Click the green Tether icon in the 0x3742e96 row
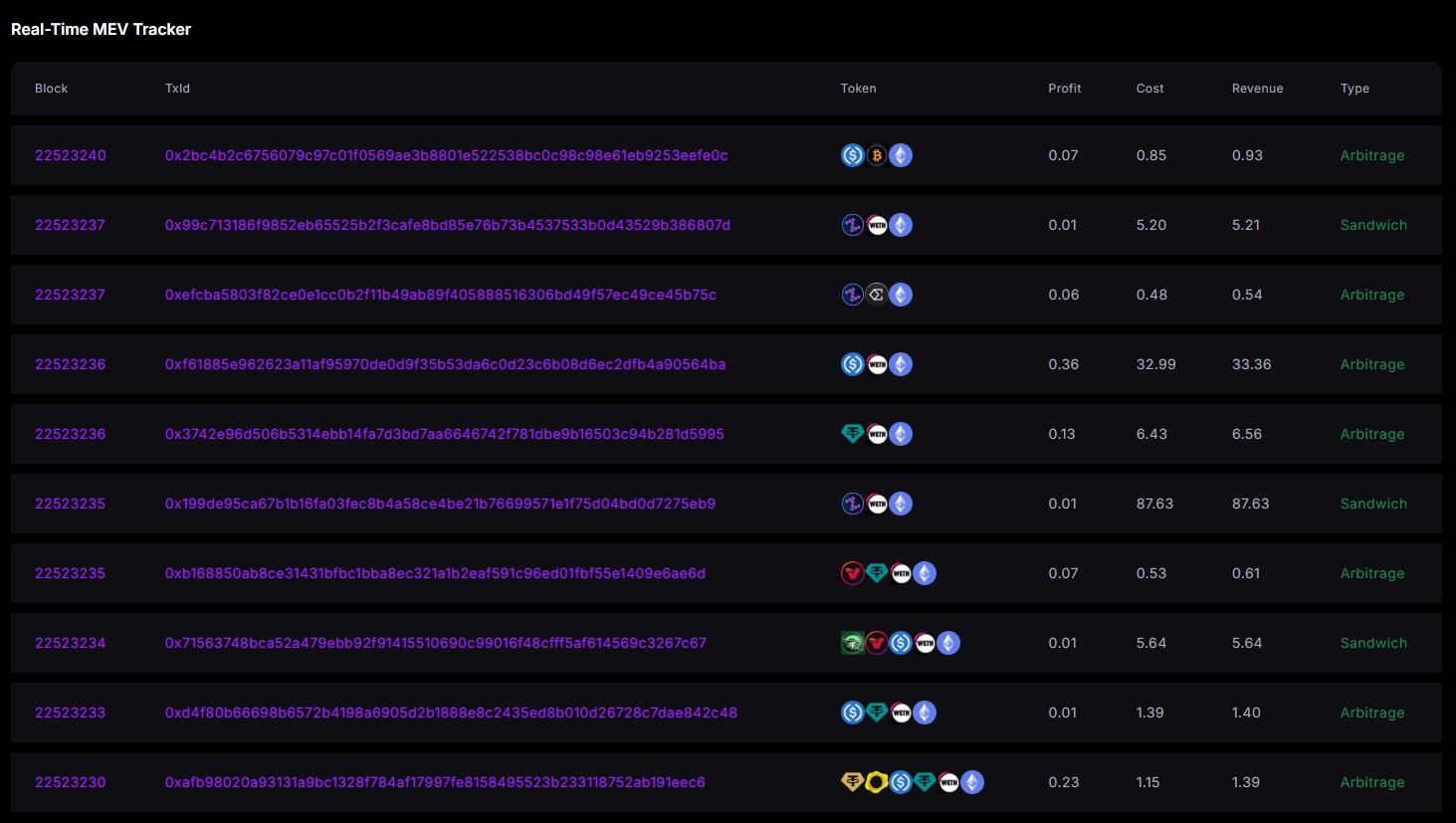The image size is (1456, 823). click(853, 434)
